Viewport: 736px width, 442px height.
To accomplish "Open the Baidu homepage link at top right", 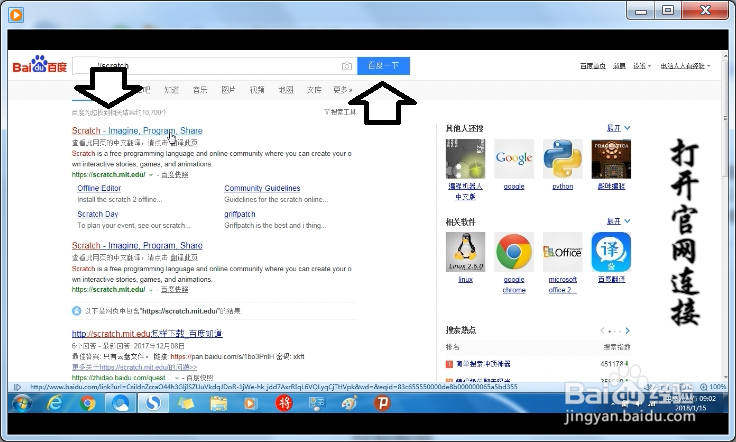I will pyautogui.click(x=592, y=66).
